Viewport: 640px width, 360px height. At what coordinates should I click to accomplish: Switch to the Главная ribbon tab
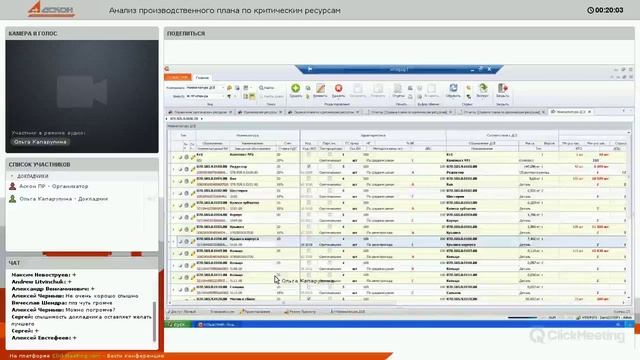pyautogui.click(x=202, y=78)
